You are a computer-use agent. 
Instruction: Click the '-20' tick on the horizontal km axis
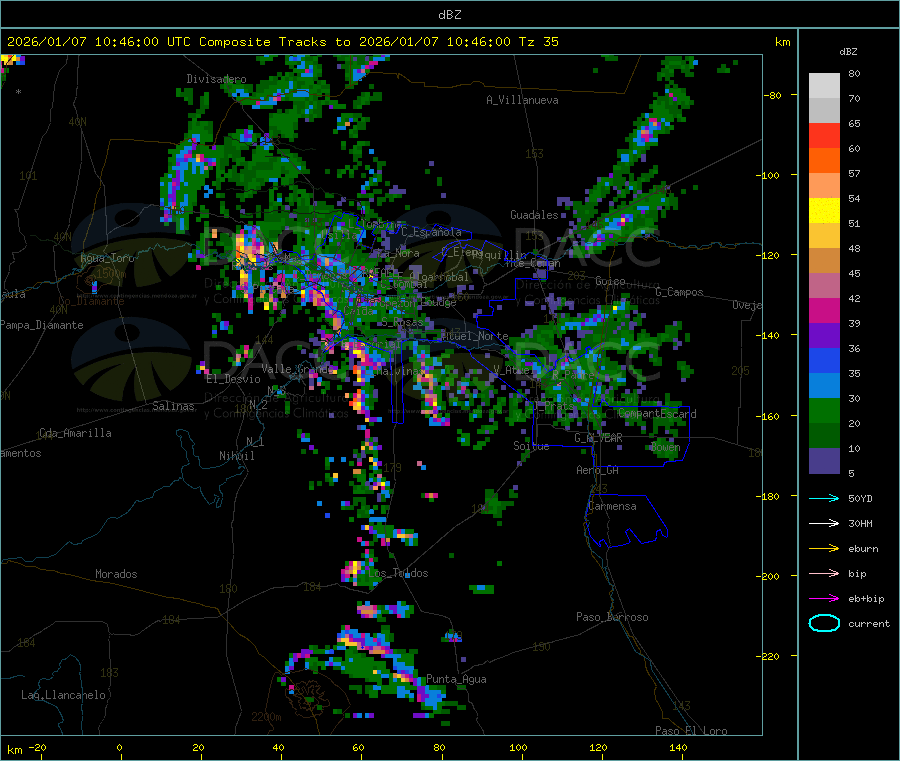coord(38,747)
